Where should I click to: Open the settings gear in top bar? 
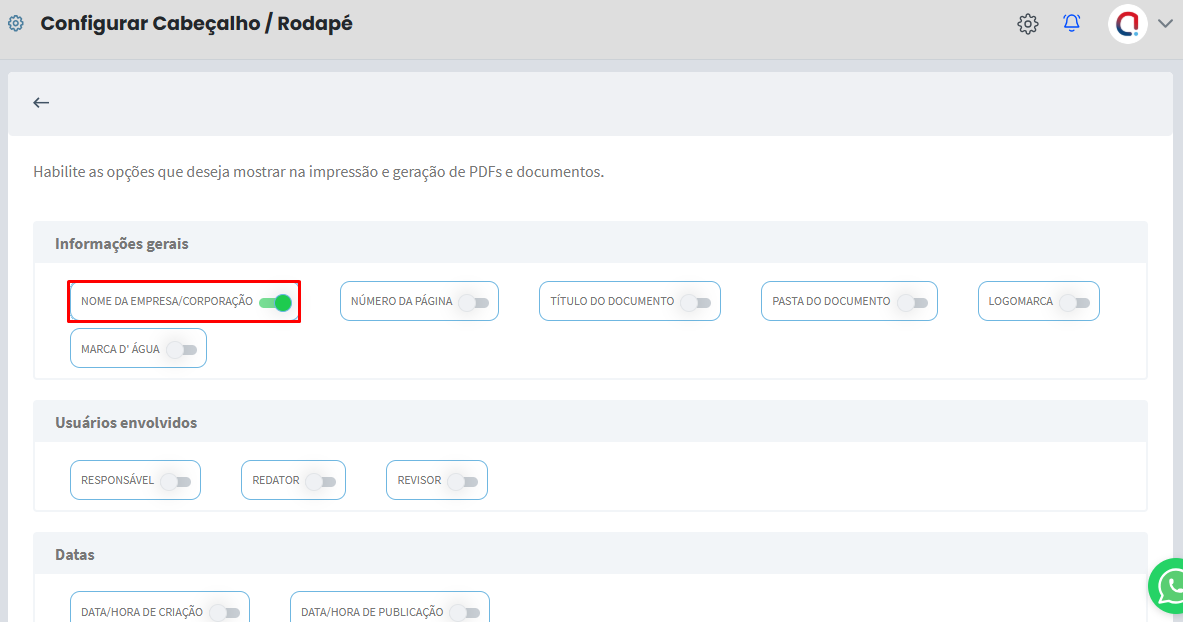pyautogui.click(x=1028, y=24)
